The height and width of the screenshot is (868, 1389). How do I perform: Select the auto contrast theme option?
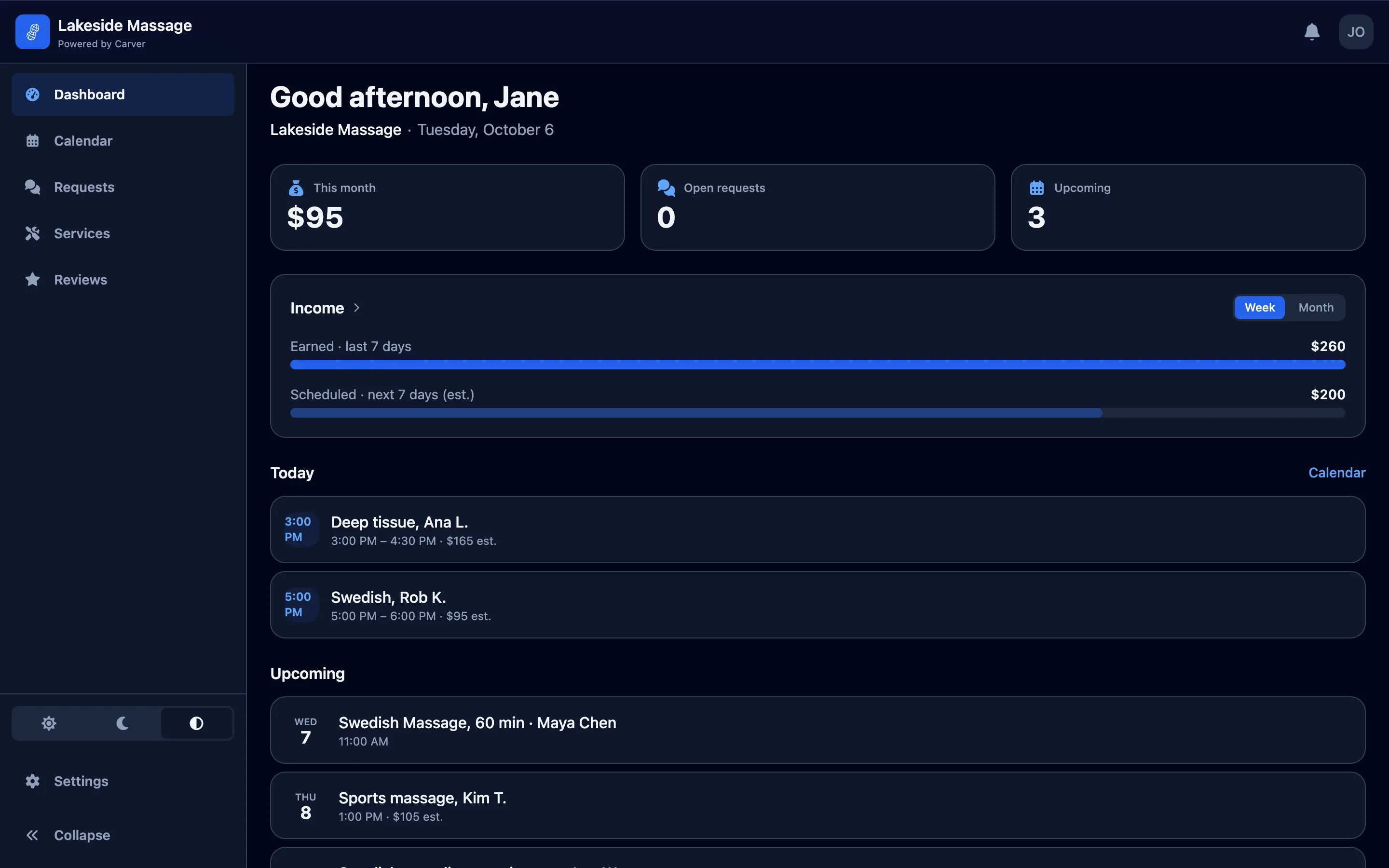(x=196, y=723)
